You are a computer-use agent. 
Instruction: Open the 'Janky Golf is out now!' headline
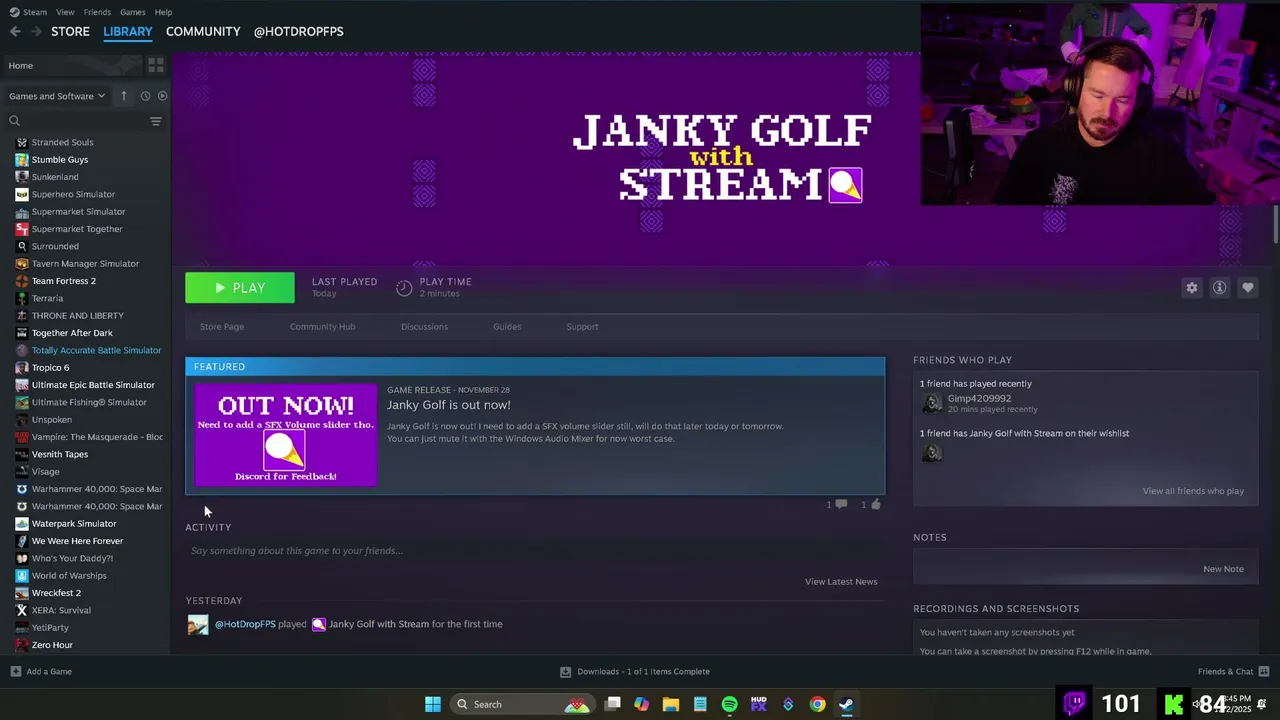tap(449, 405)
